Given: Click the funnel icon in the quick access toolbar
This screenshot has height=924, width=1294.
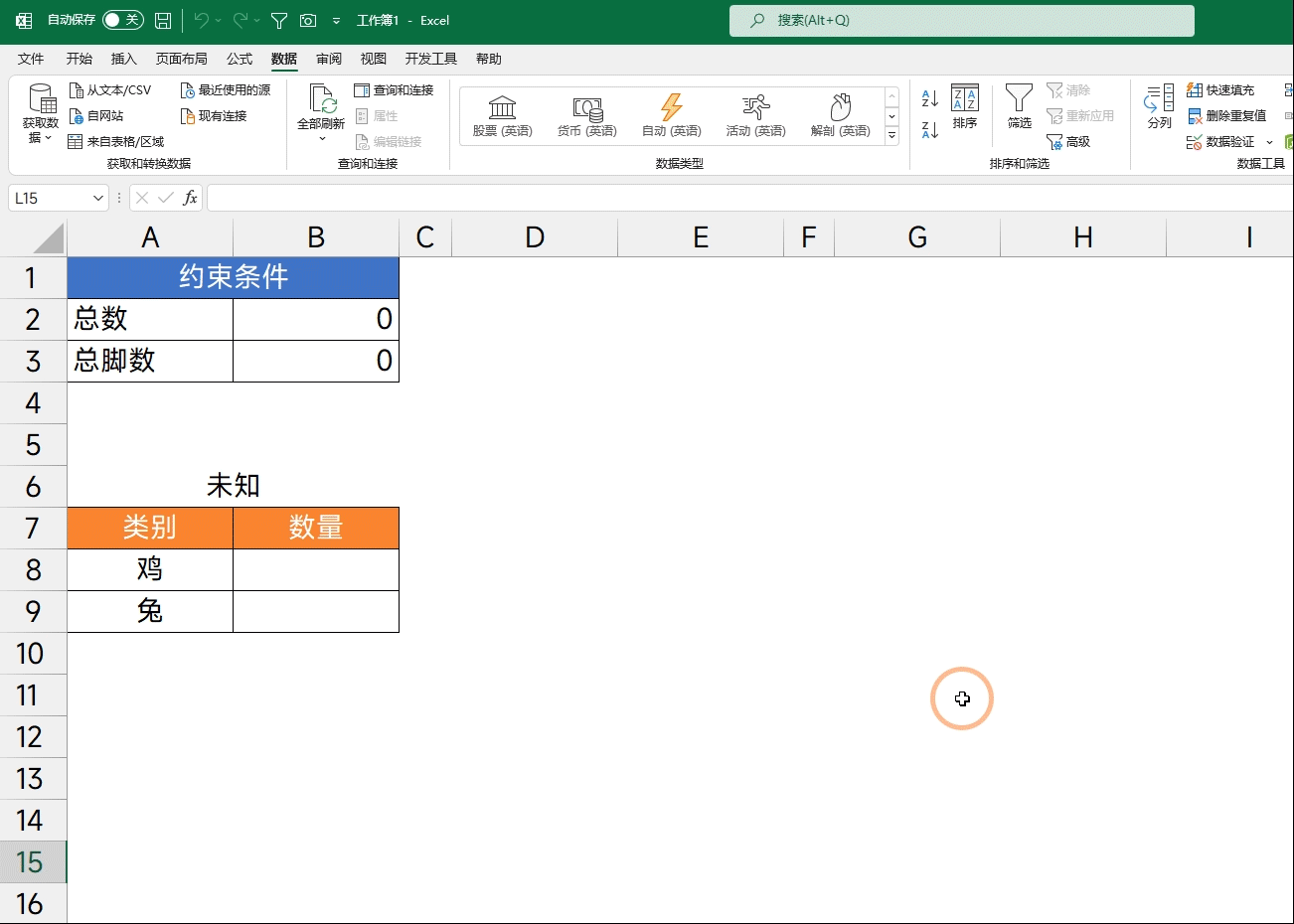Looking at the screenshot, I should pos(279,20).
